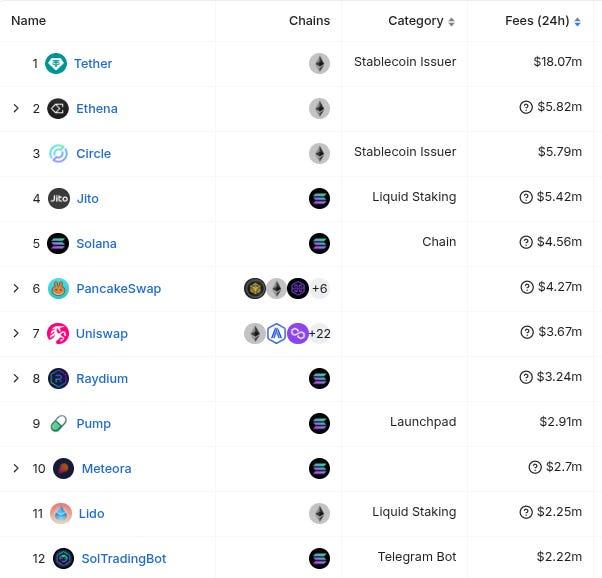Click the Tether logo icon
Image resolution: width=602 pixels, height=578 pixels.
tap(56, 63)
